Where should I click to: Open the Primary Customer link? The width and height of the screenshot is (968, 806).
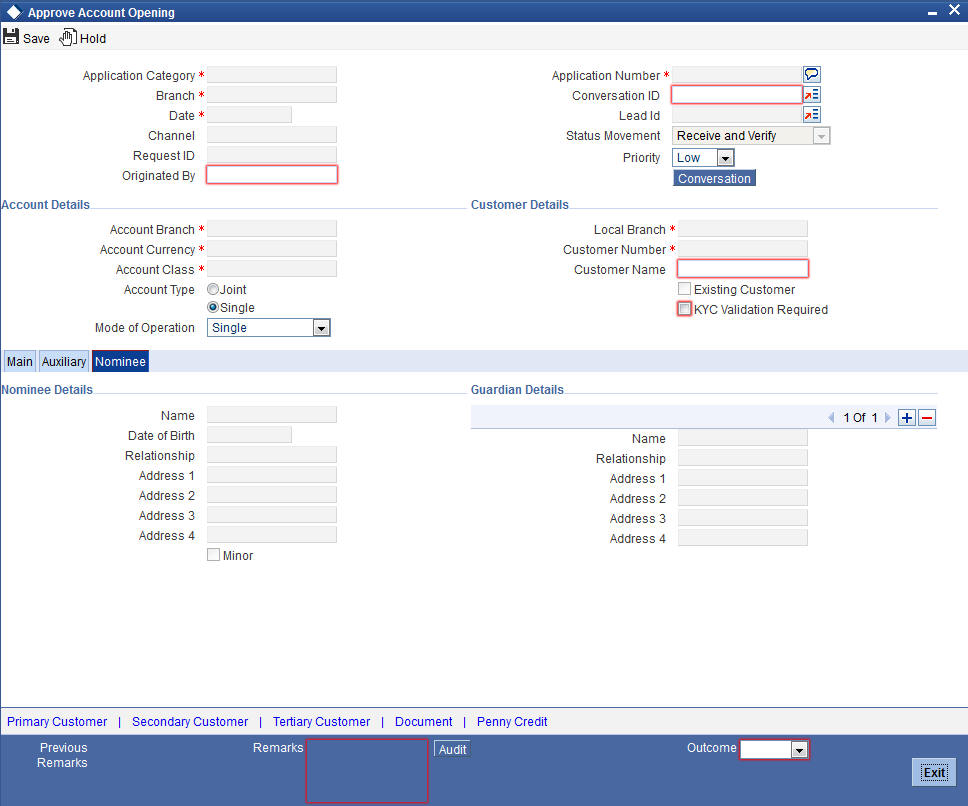pyautogui.click(x=57, y=721)
